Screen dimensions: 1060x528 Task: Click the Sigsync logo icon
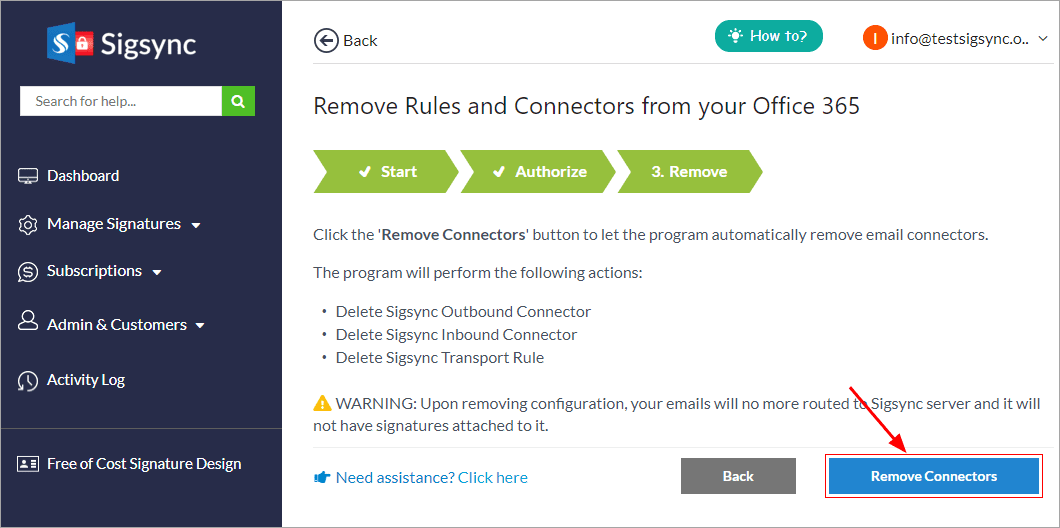71,44
